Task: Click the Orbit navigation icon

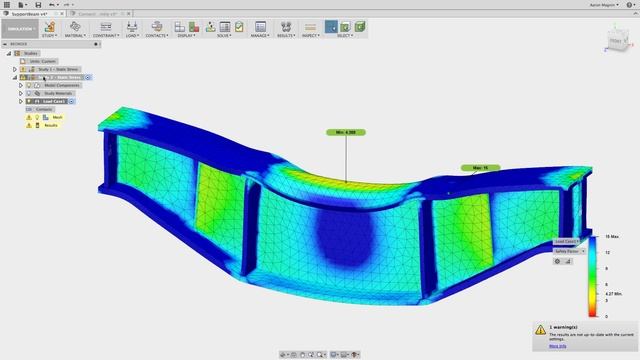Action: pyautogui.click(x=283, y=355)
